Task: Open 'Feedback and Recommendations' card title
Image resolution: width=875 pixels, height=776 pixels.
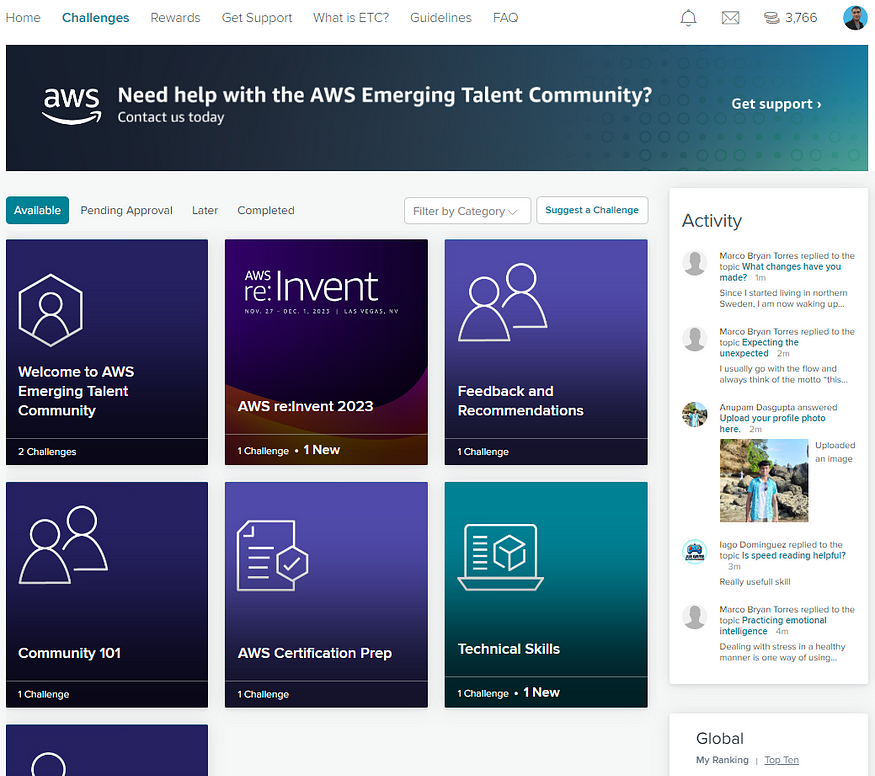Action: tap(521, 401)
